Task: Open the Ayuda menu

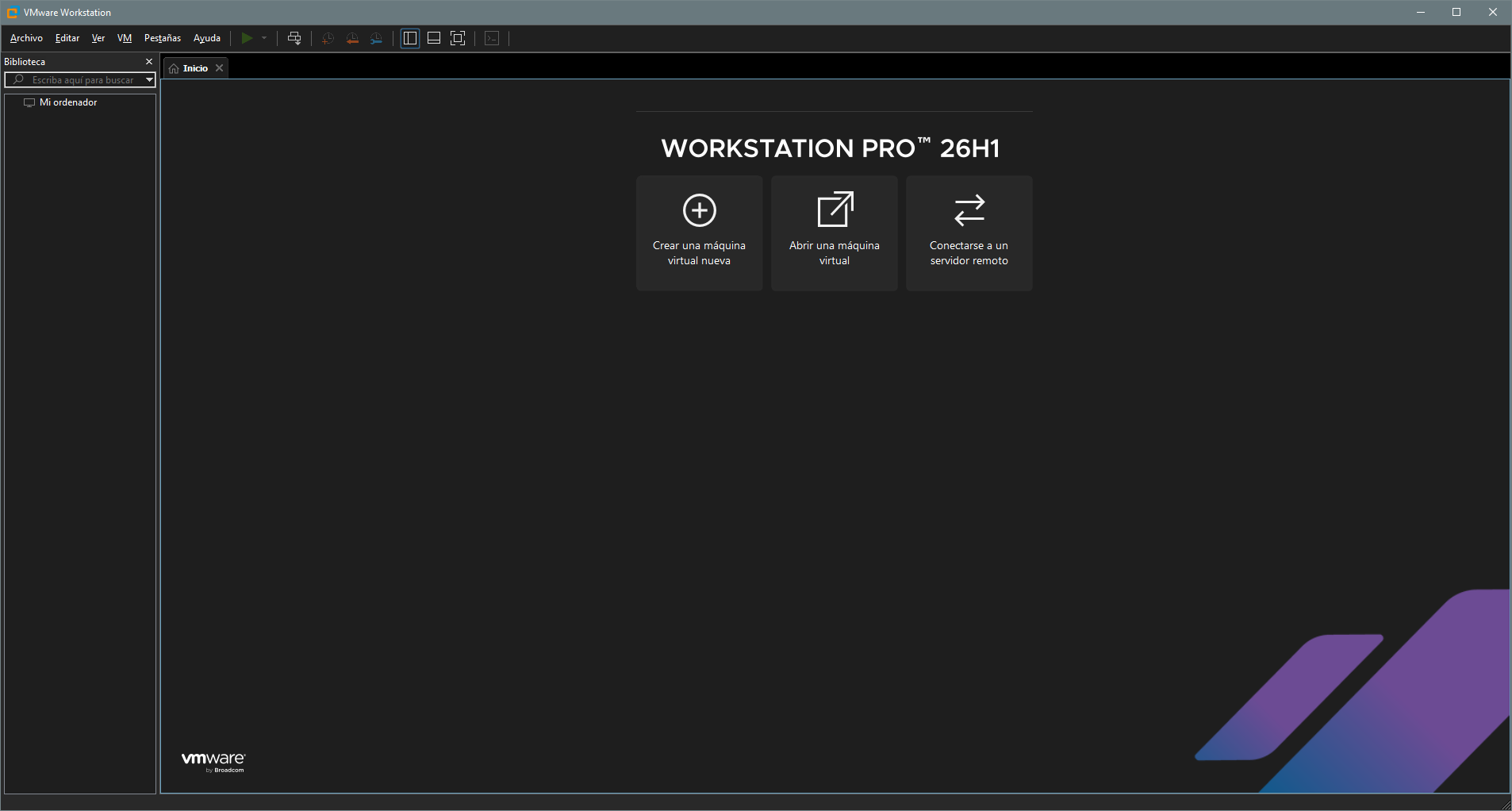Action: [207, 38]
